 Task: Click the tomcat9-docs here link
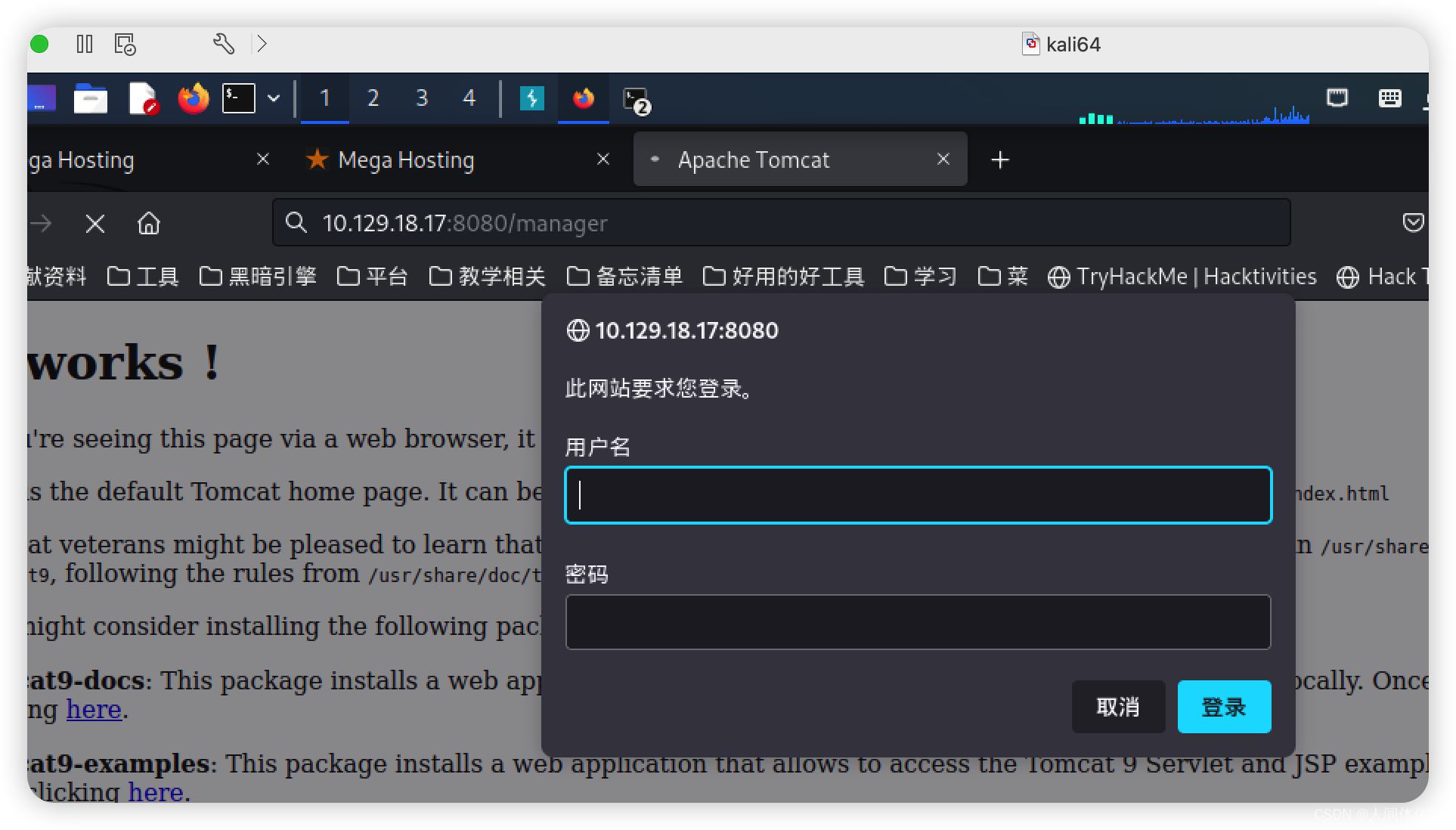click(x=94, y=709)
